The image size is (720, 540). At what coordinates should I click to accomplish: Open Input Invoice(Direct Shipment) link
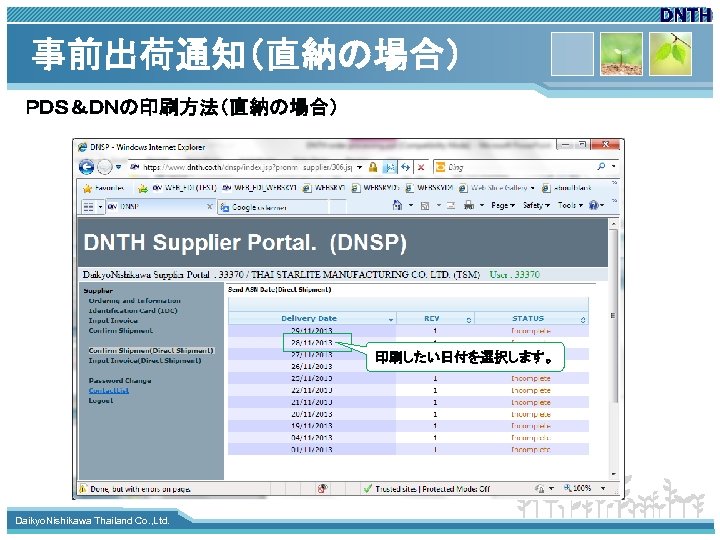(145, 361)
